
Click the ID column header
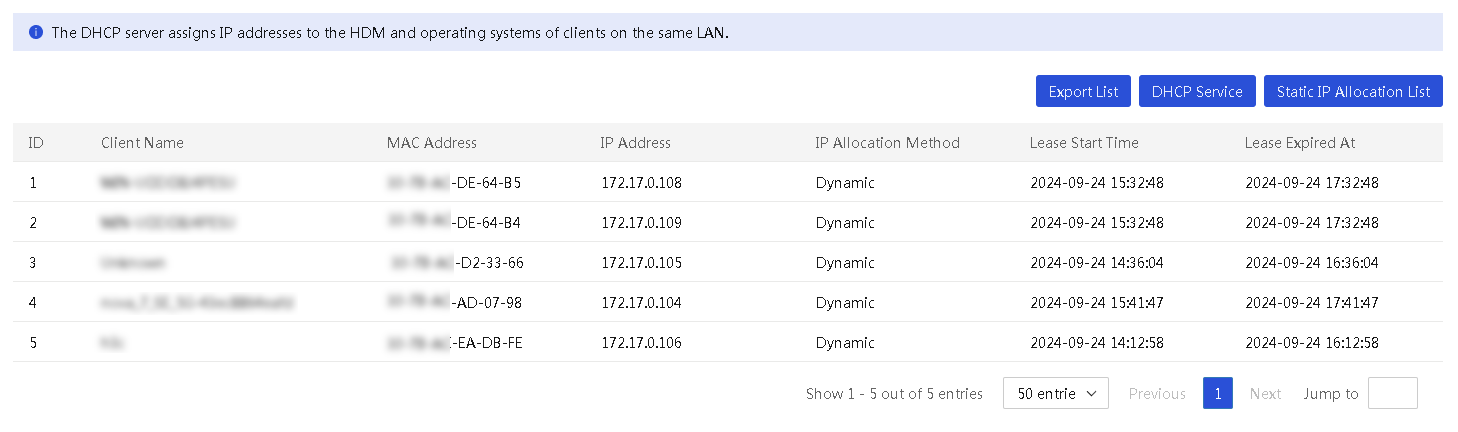coord(36,143)
